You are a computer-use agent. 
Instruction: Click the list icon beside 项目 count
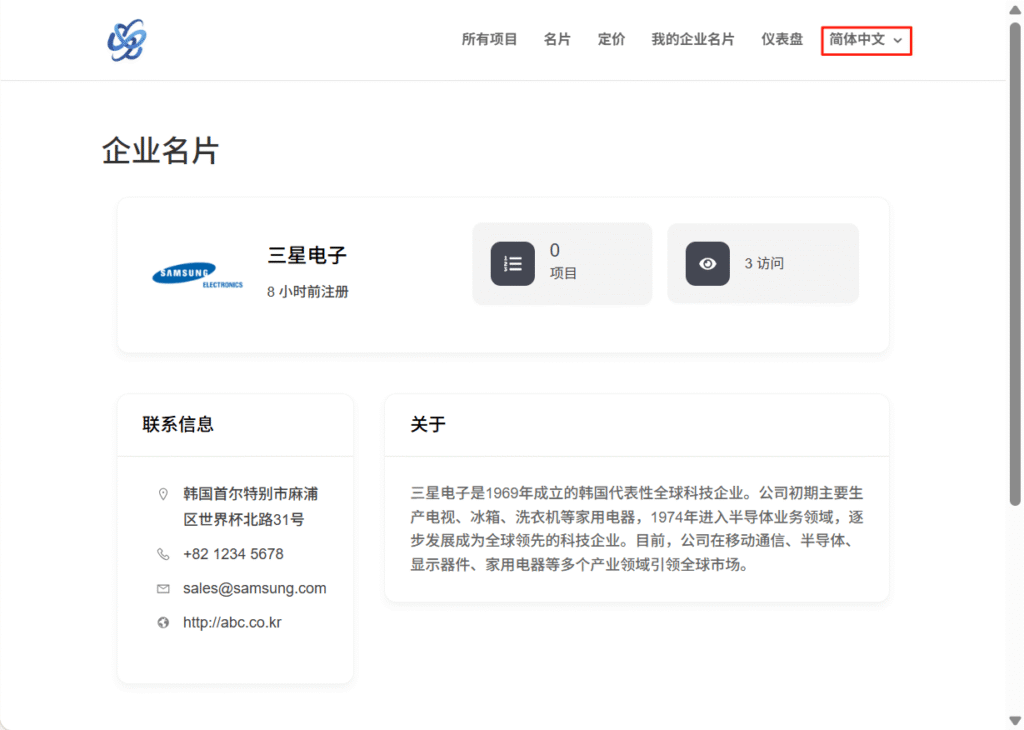512,264
